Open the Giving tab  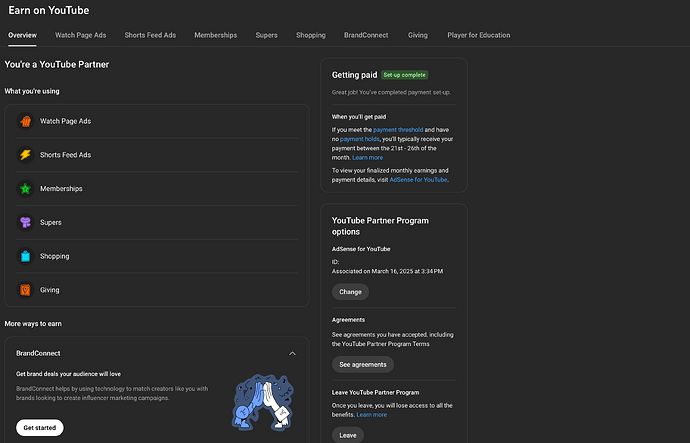418,35
